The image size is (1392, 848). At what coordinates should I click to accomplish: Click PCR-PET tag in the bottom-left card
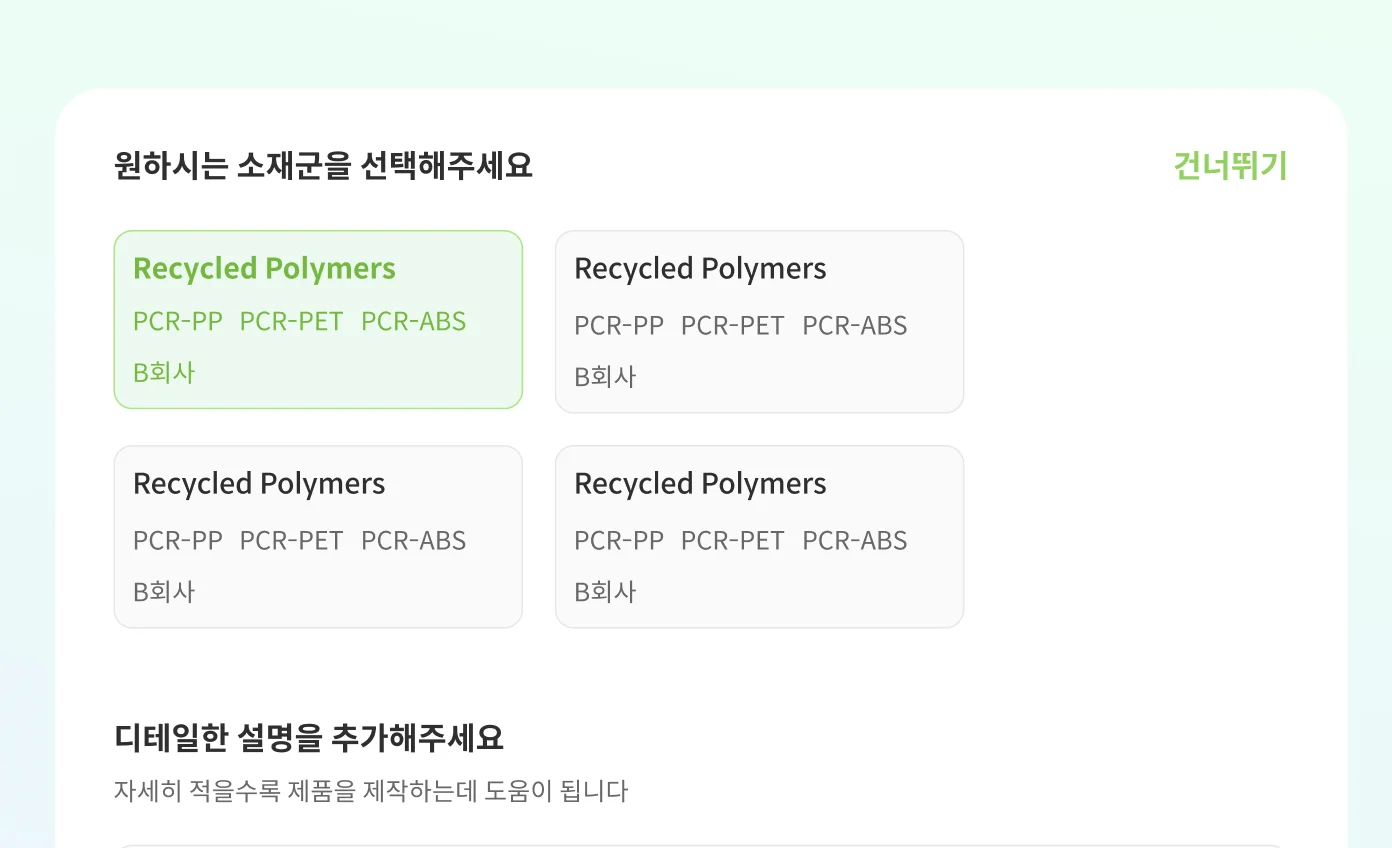[x=291, y=540]
